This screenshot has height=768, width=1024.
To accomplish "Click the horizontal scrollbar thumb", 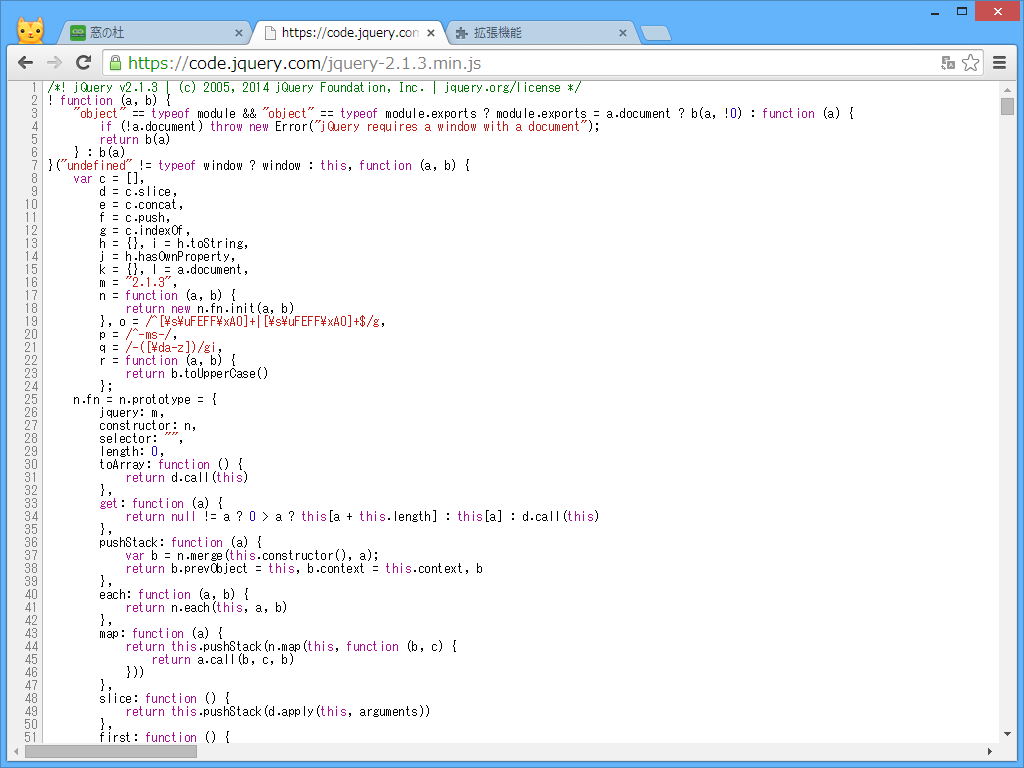I will [x=111, y=752].
